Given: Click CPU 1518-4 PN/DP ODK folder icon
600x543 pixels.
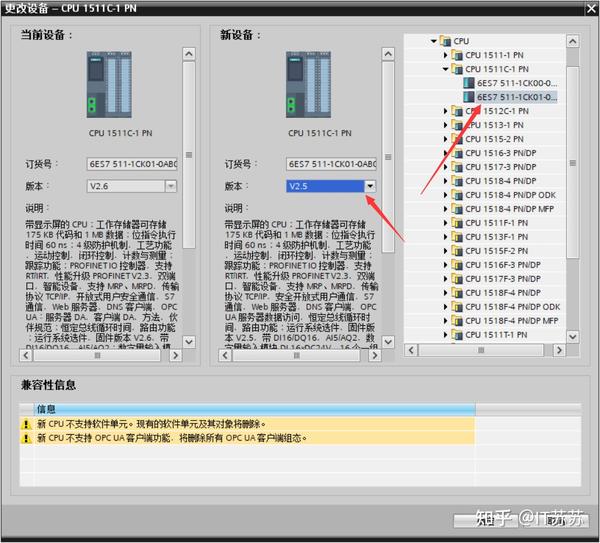Looking at the screenshot, I should pos(457,195).
